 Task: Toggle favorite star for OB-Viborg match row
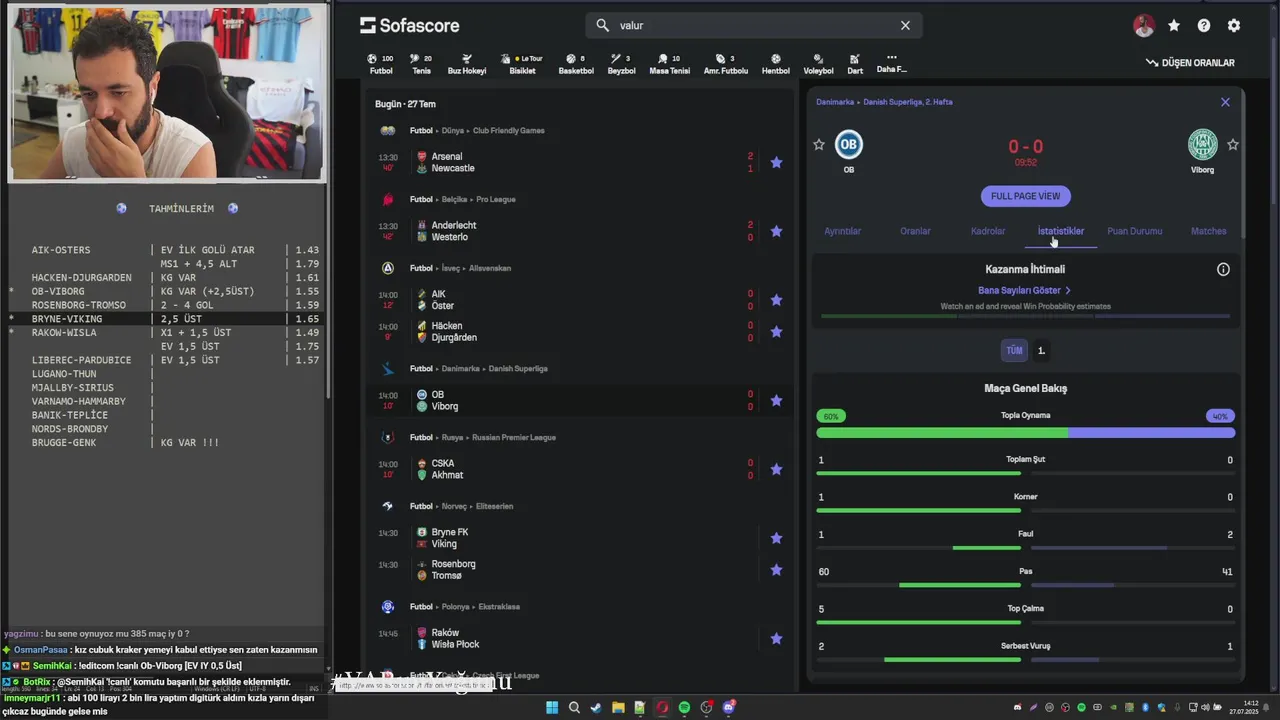pyautogui.click(x=776, y=400)
